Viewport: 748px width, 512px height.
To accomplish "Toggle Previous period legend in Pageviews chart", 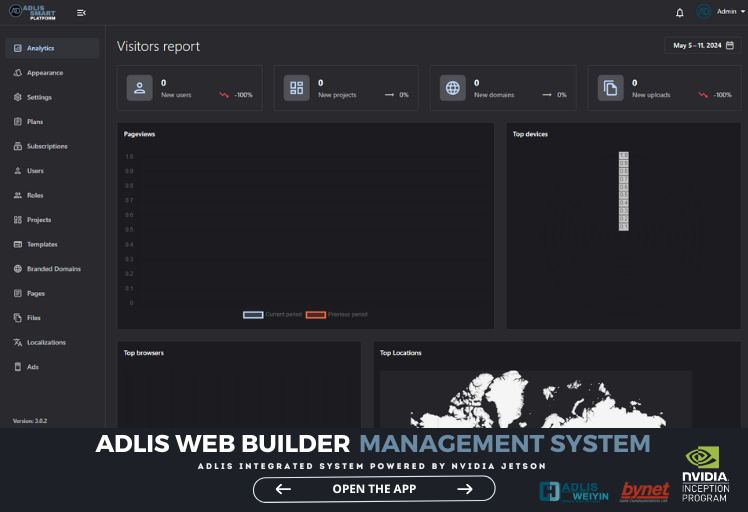I will click(x=336, y=314).
